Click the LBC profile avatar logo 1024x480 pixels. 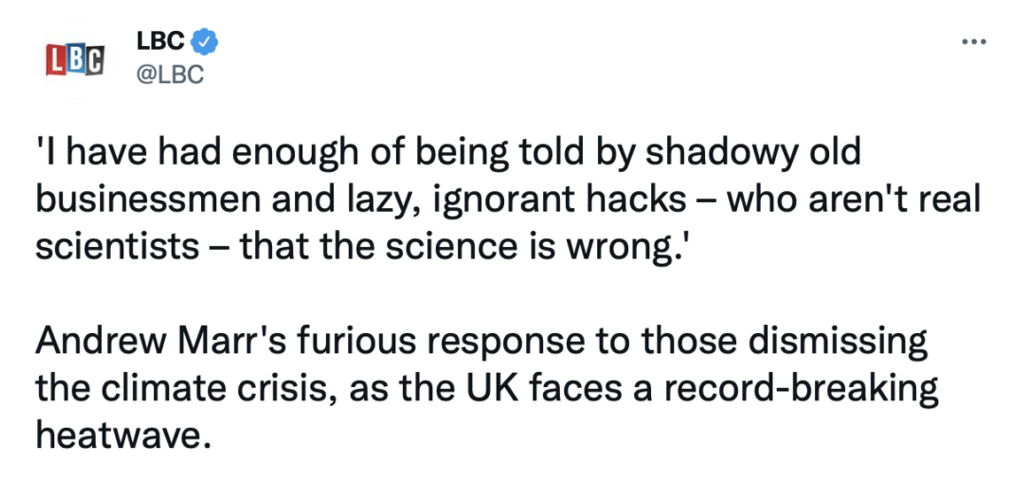click(76, 59)
